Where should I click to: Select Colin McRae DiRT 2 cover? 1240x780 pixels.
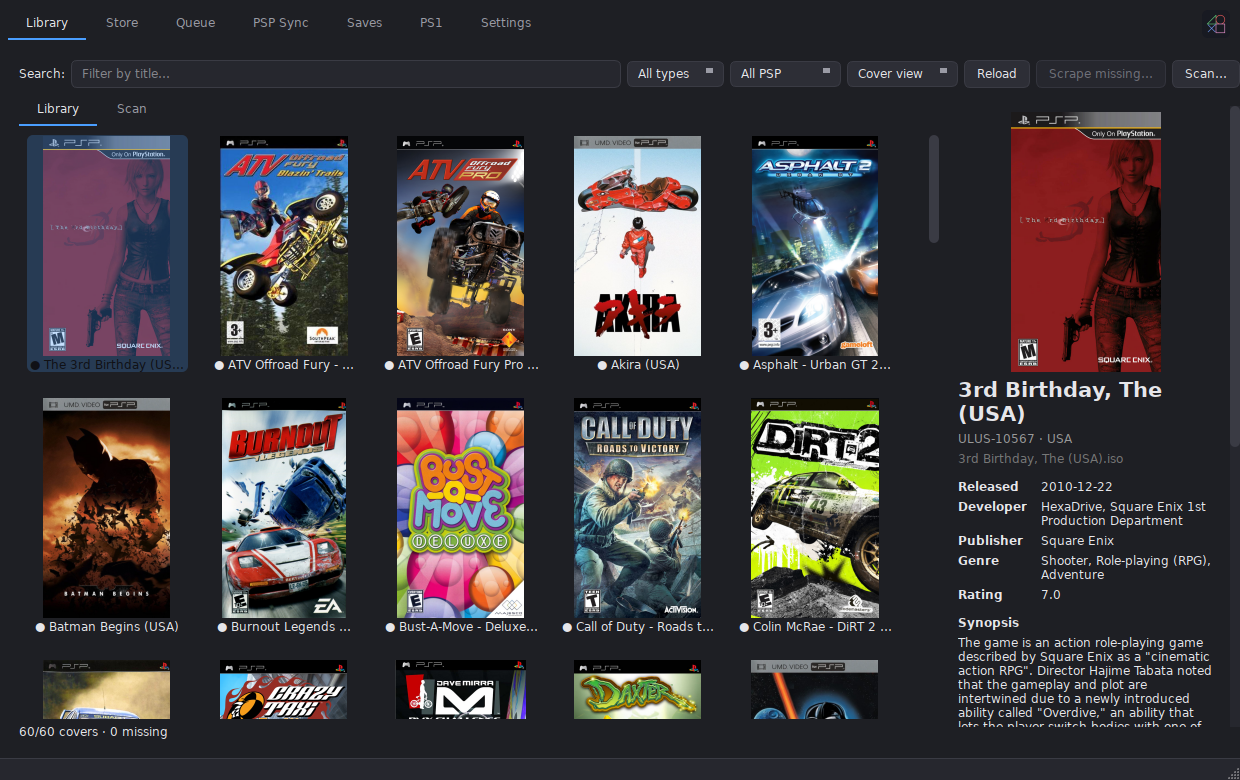[x=815, y=508]
